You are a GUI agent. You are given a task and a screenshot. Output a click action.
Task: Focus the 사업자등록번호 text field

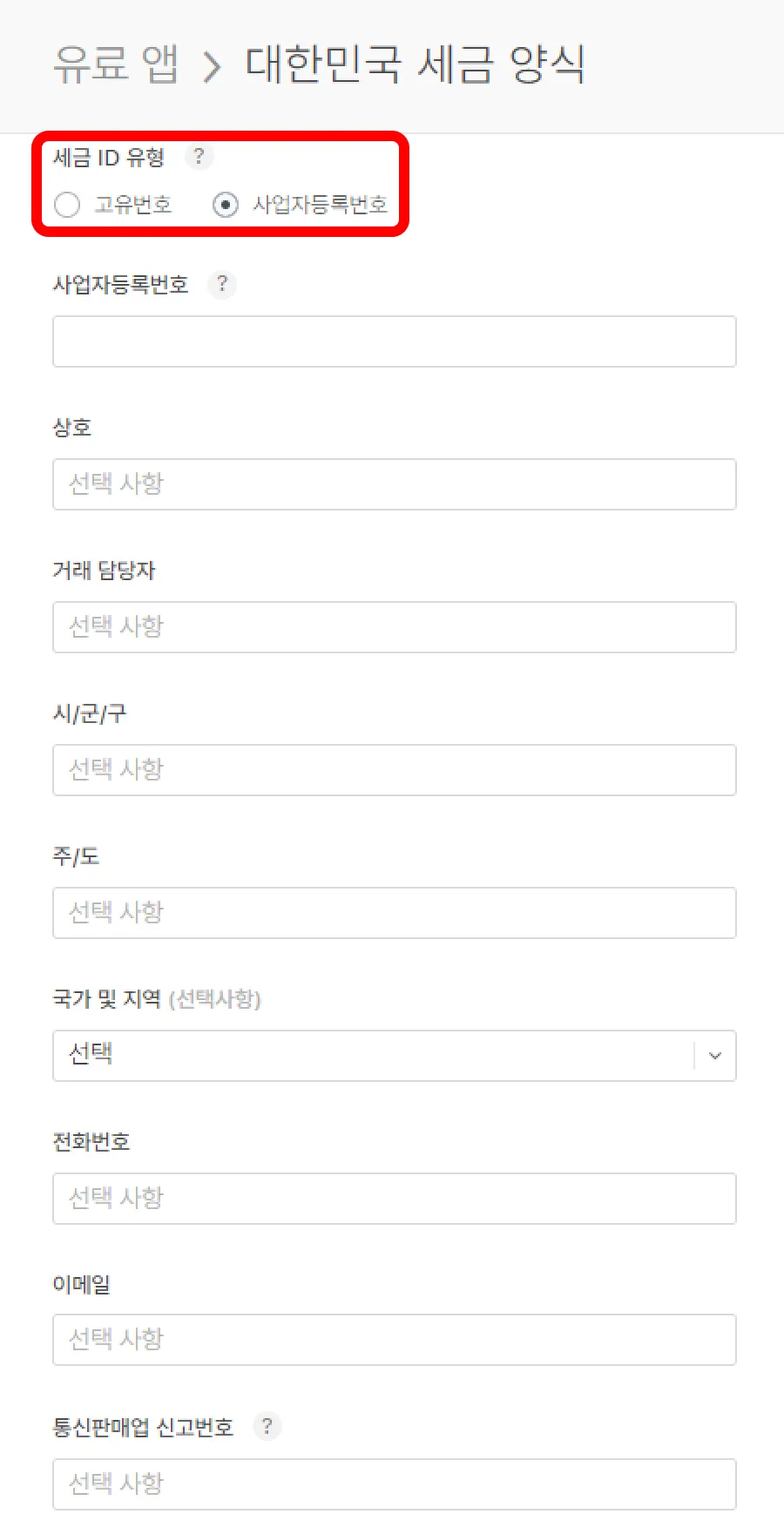pyautogui.click(x=394, y=341)
